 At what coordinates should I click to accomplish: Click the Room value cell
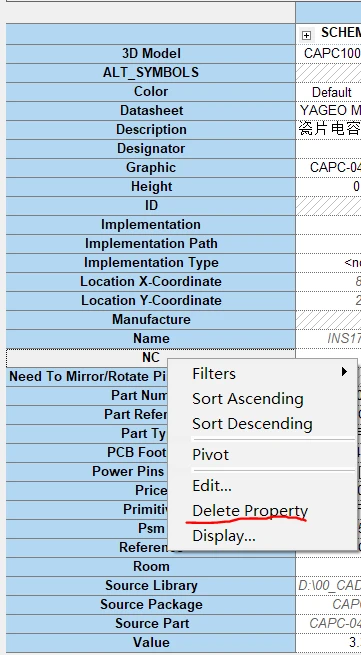[x=328, y=567]
